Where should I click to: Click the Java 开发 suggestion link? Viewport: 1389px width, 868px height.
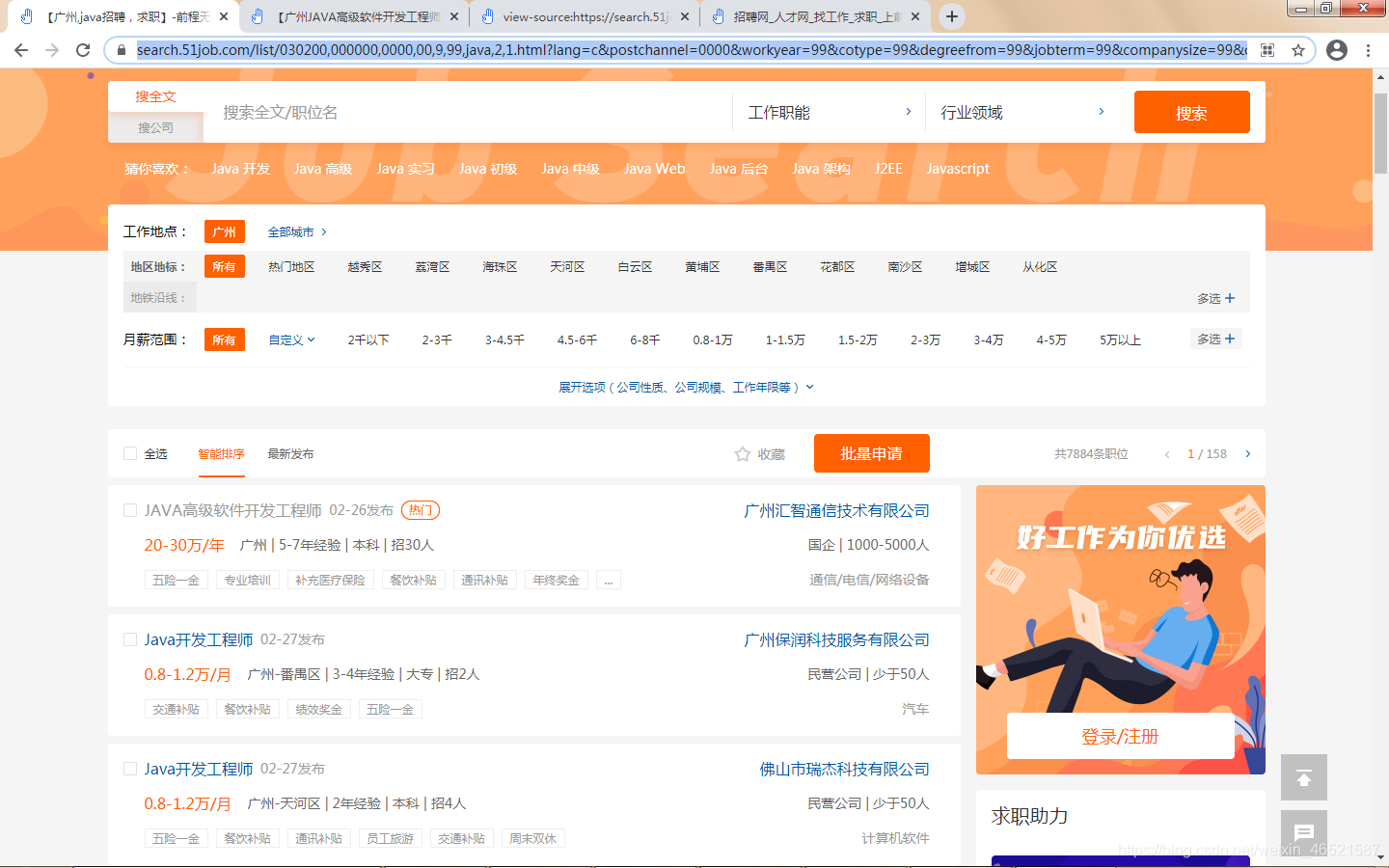[x=240, y=169]
